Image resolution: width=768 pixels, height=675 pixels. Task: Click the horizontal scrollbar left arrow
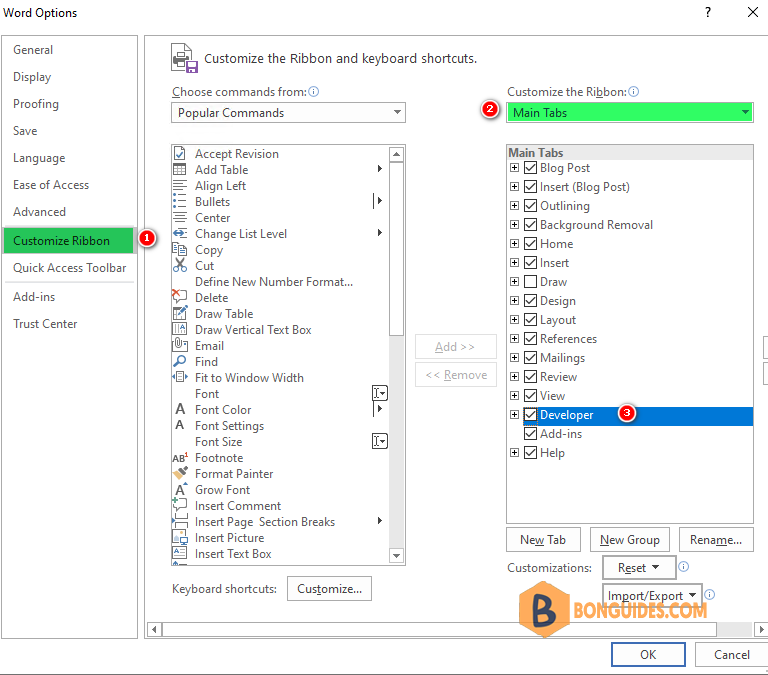coord(154,629)
